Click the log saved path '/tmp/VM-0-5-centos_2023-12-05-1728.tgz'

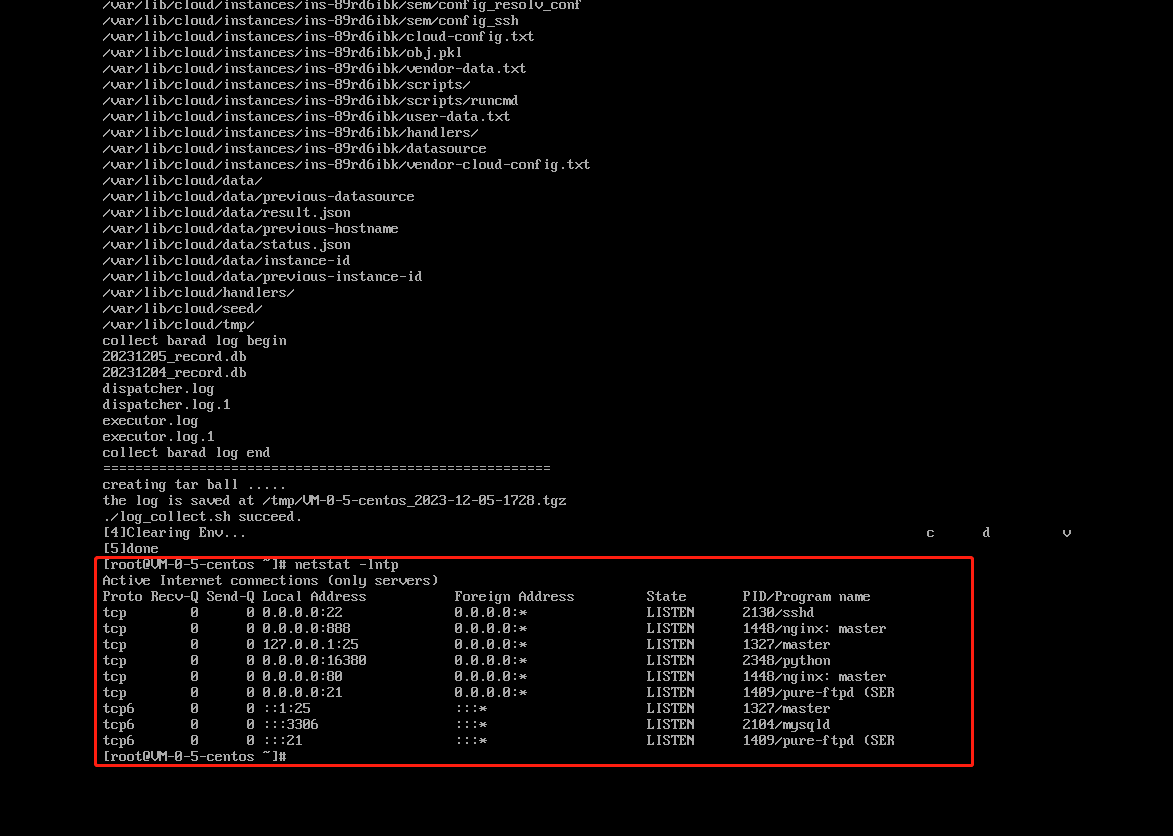coord(414,501)
